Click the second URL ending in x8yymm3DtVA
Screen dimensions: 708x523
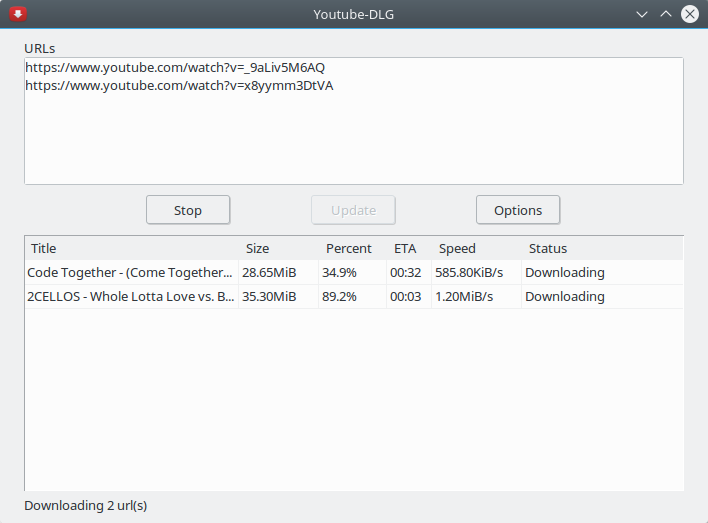(x=179, y=86)
